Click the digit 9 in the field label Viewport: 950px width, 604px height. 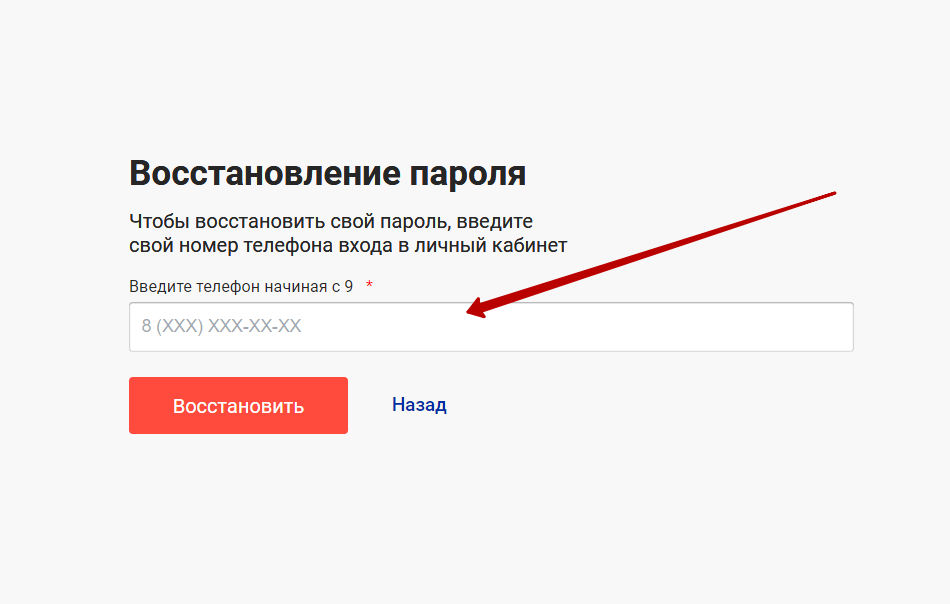coord(348,286)
